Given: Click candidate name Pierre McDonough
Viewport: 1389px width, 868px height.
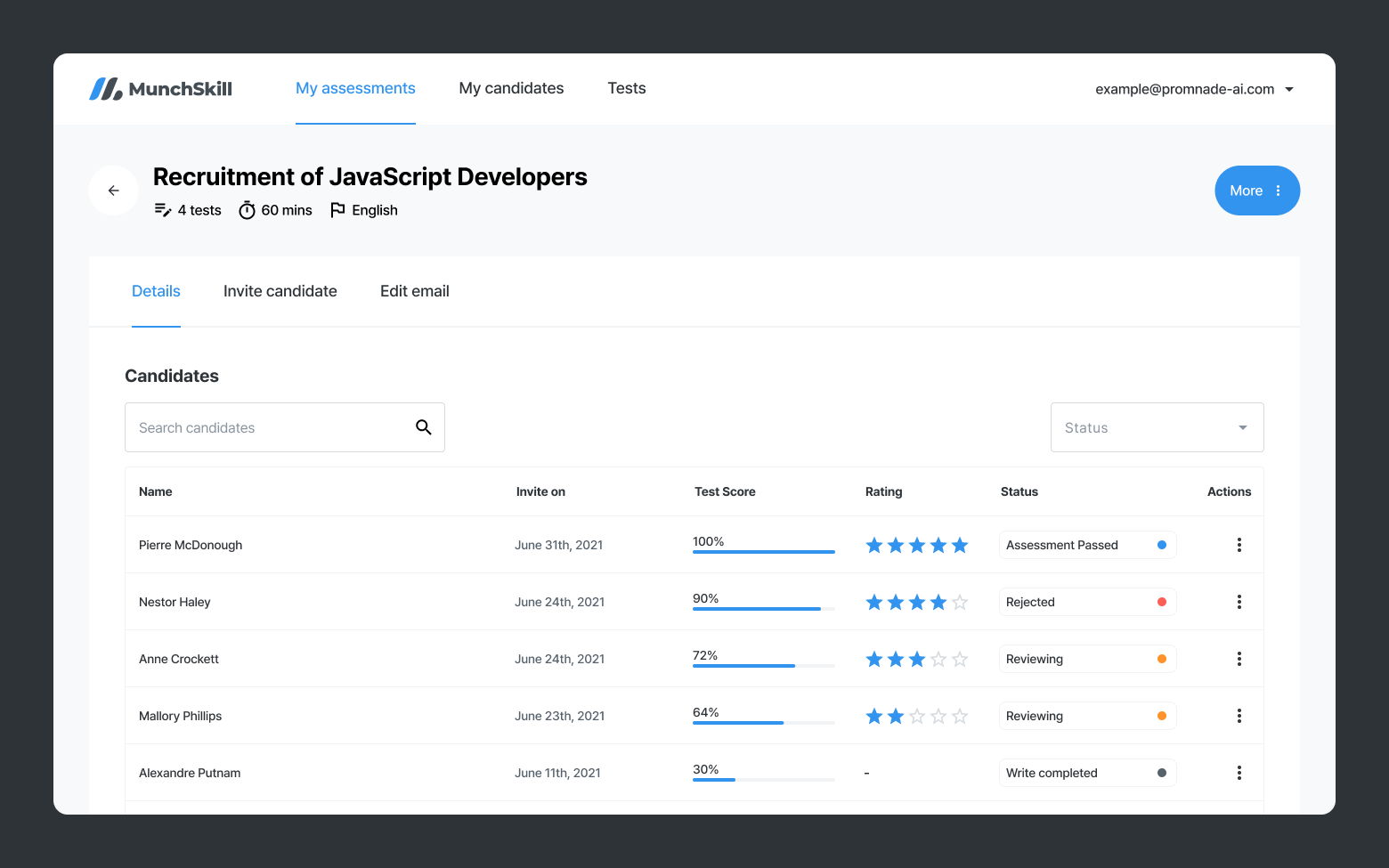Looking at the screenshot, I should [x=191, y=545].
